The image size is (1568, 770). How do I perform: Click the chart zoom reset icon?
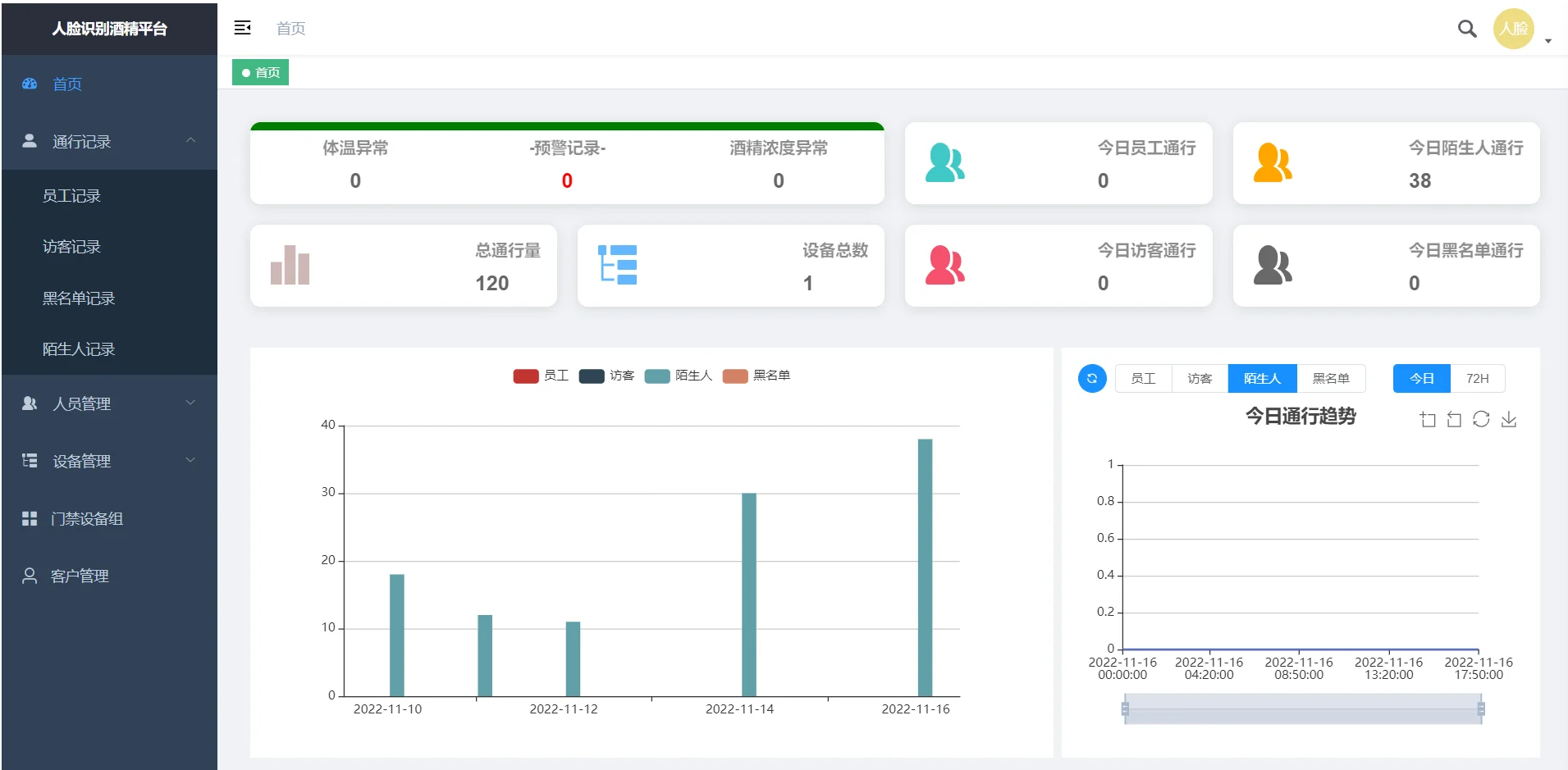[x=1454, y=420]
